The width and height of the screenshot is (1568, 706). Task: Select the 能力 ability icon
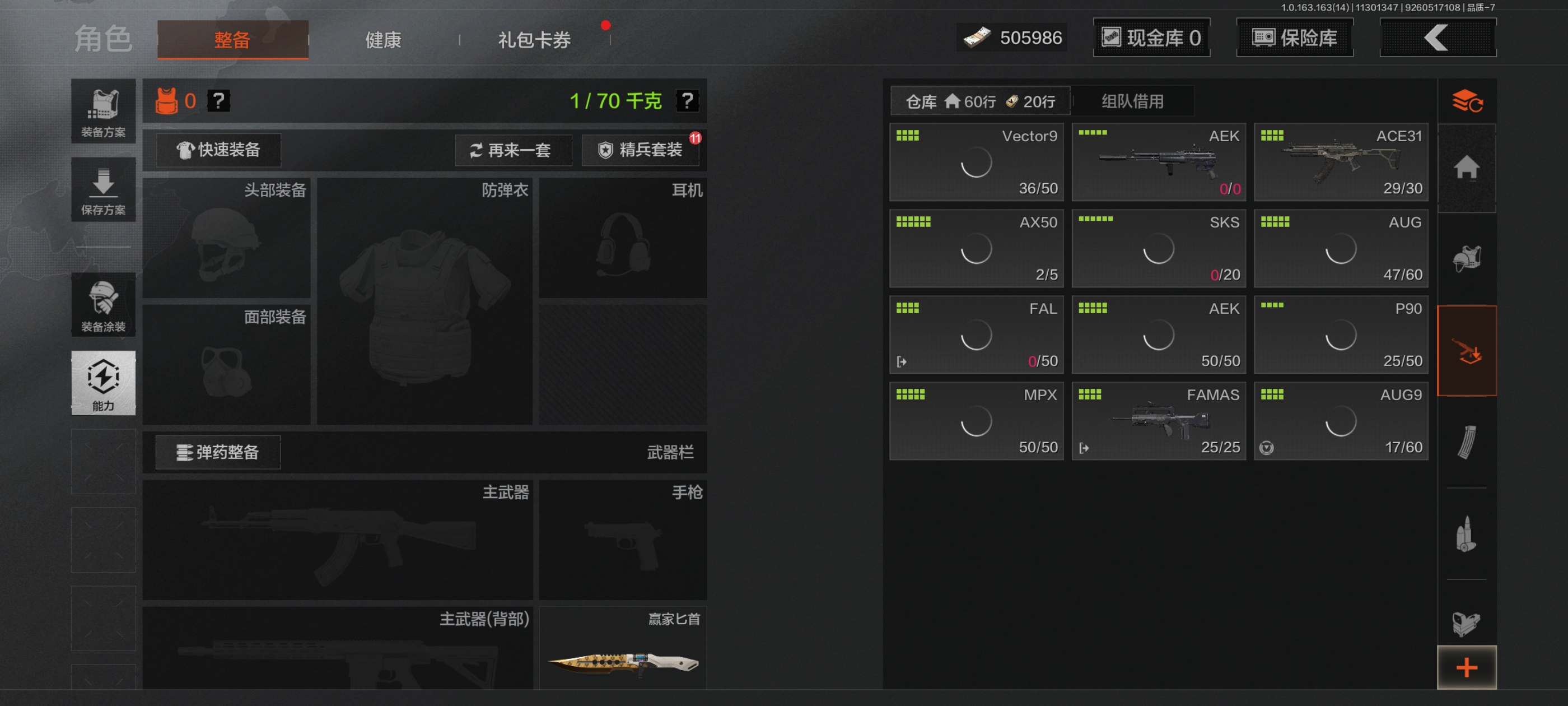pyautogui.click(x=103, y=383)
